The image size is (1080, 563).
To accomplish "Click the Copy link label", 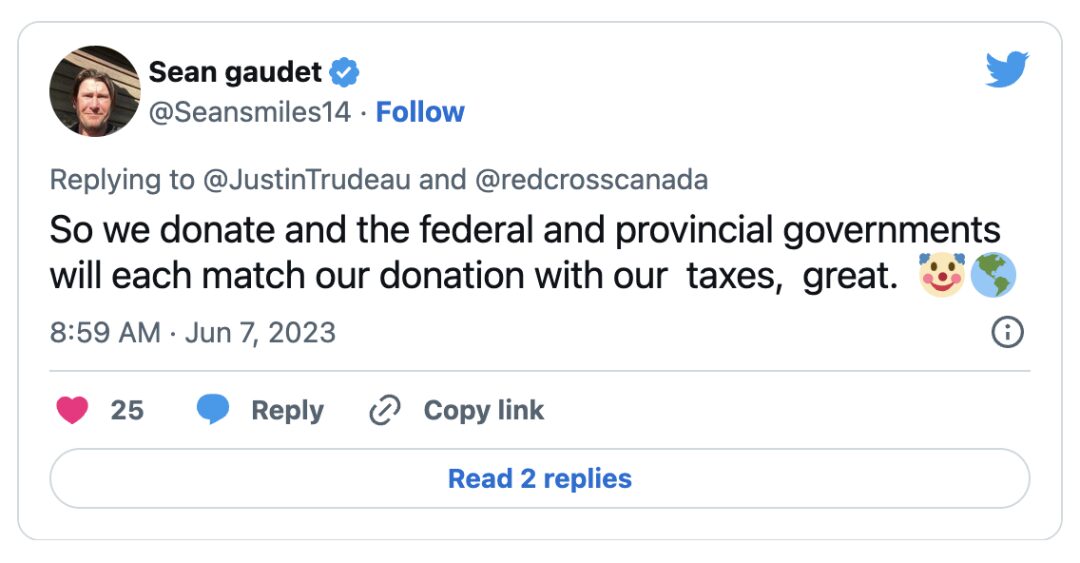I will click(484, 410).
